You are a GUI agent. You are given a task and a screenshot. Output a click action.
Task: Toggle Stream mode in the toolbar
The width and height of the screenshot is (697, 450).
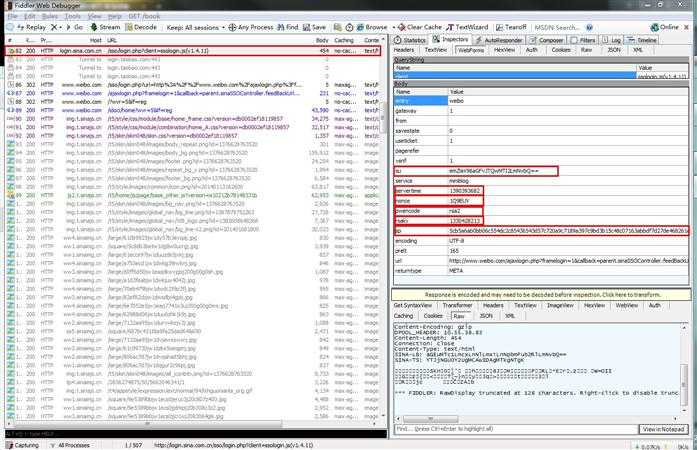pos(105,27)
